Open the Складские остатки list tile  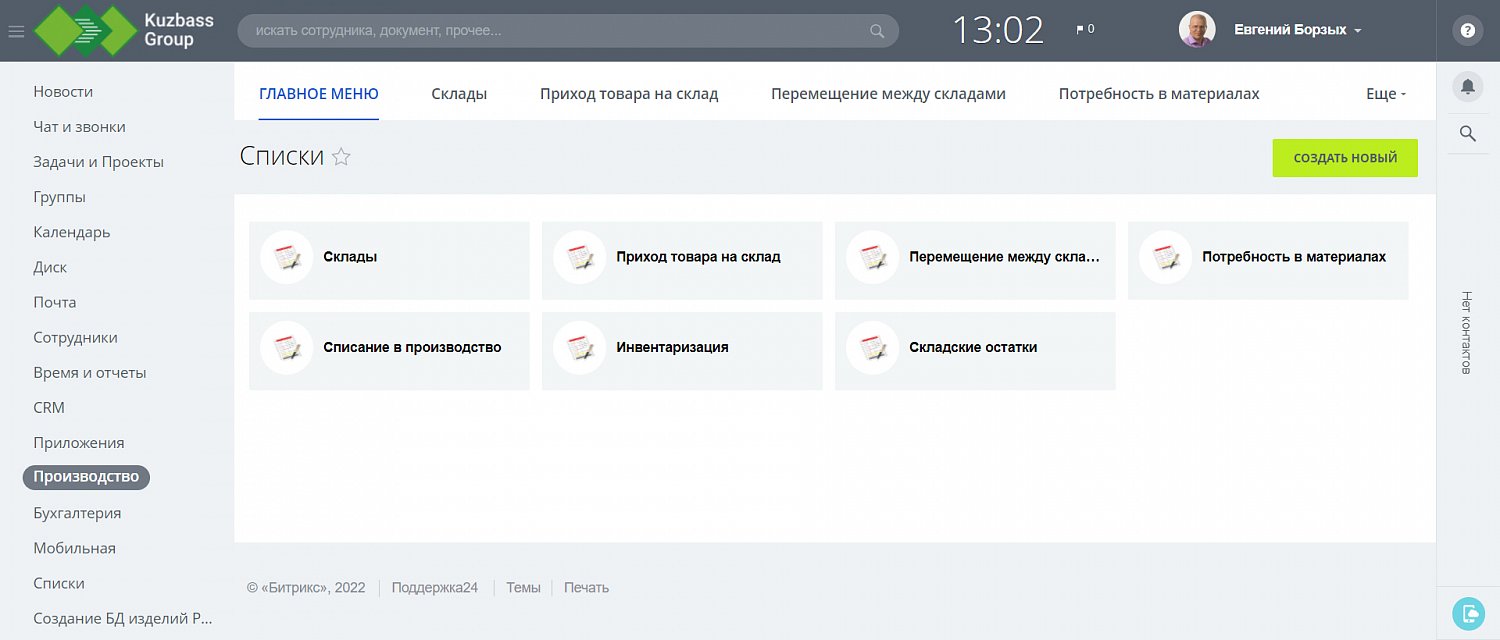tap(973, 348)
